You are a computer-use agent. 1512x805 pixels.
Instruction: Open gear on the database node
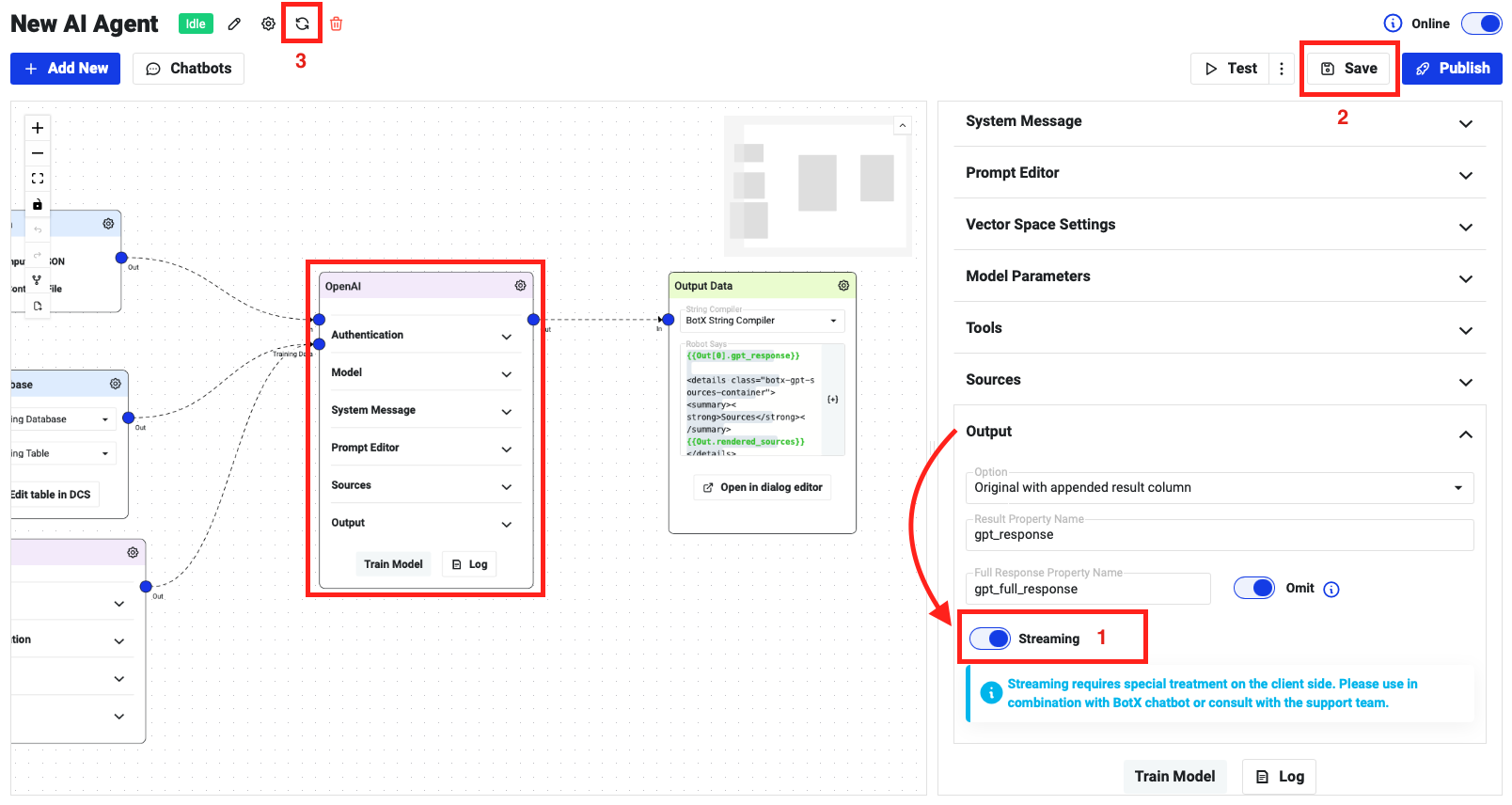(x=115, y=384)
